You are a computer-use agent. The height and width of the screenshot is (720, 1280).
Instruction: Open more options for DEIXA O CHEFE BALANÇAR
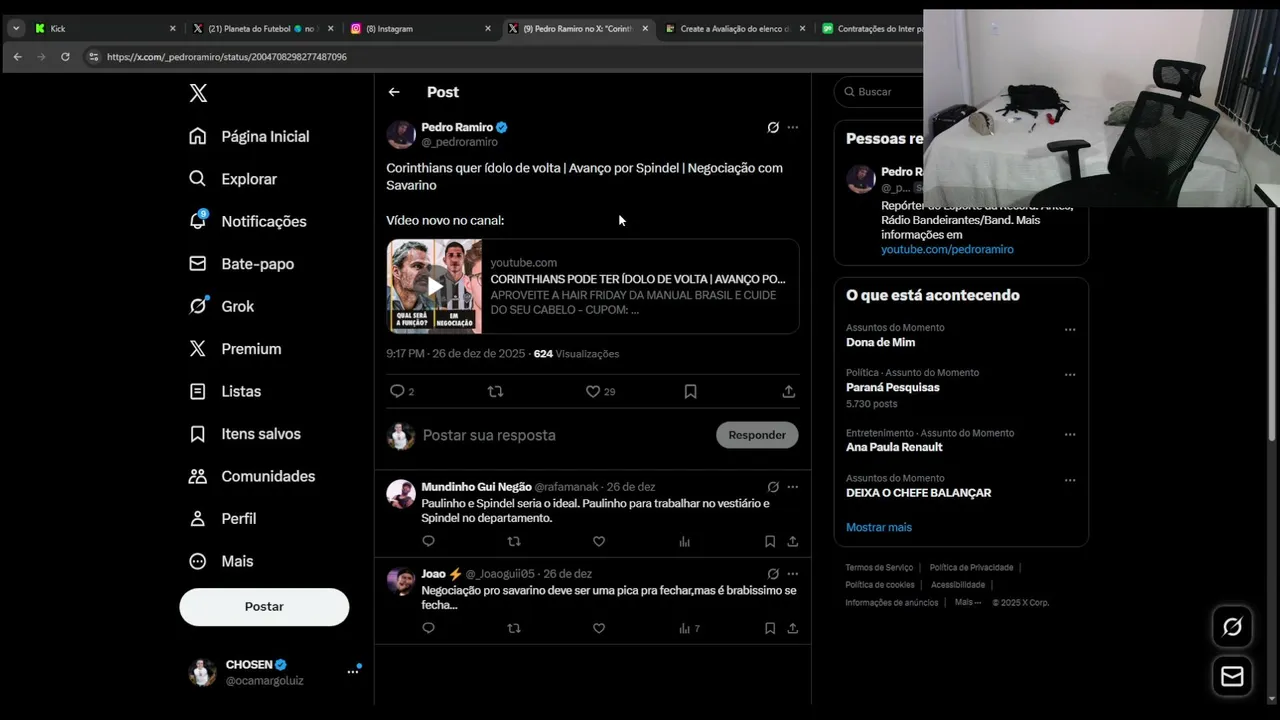click(x=1070, y=480)
